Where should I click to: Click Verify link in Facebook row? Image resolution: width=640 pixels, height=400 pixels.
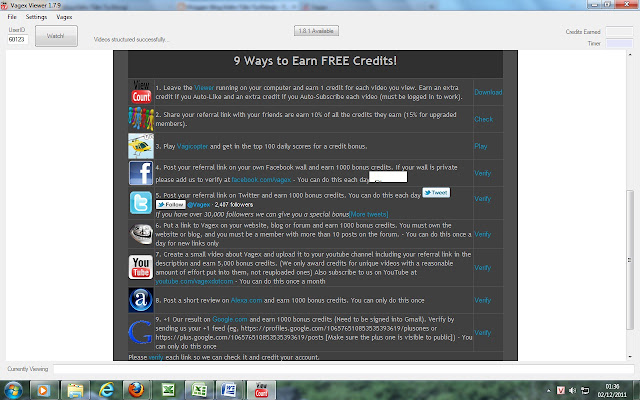click(482, 173)
